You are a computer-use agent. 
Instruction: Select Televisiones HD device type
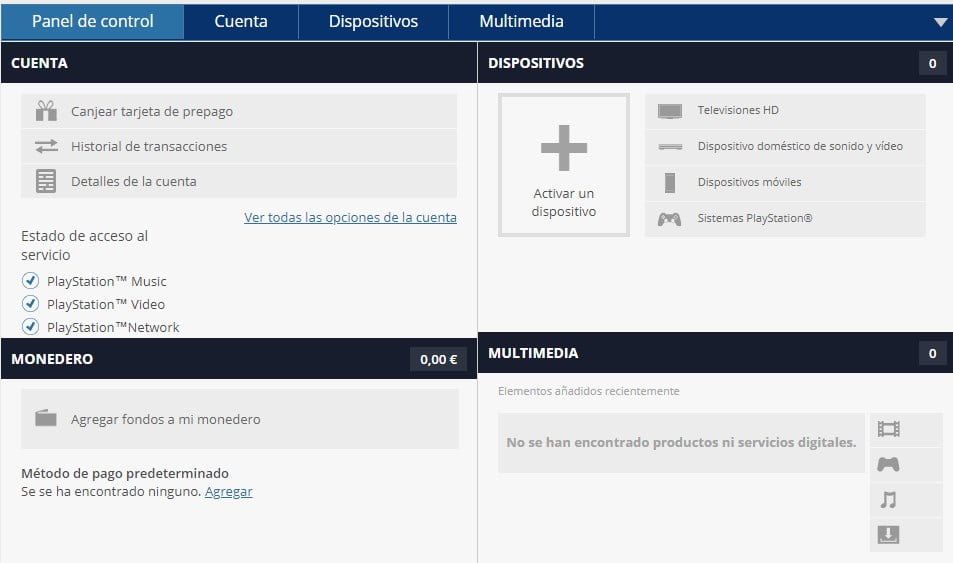(785, 111)
